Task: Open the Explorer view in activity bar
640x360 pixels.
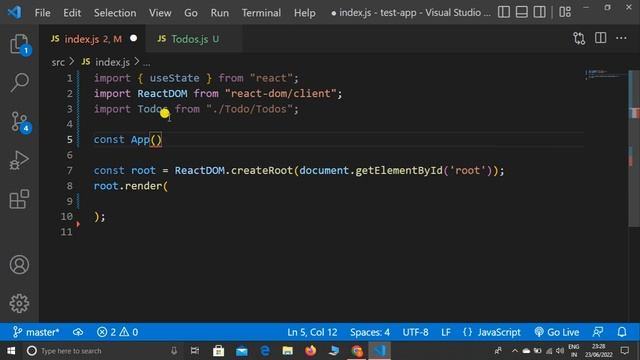Action: point(19,44)
